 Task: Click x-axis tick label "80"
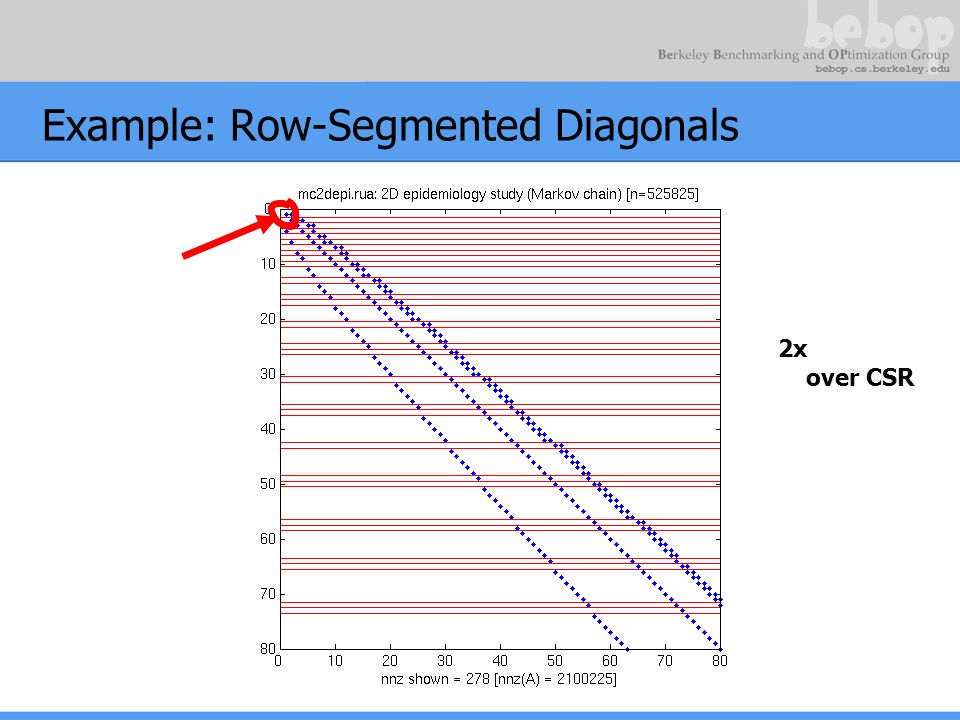point(719,661)
